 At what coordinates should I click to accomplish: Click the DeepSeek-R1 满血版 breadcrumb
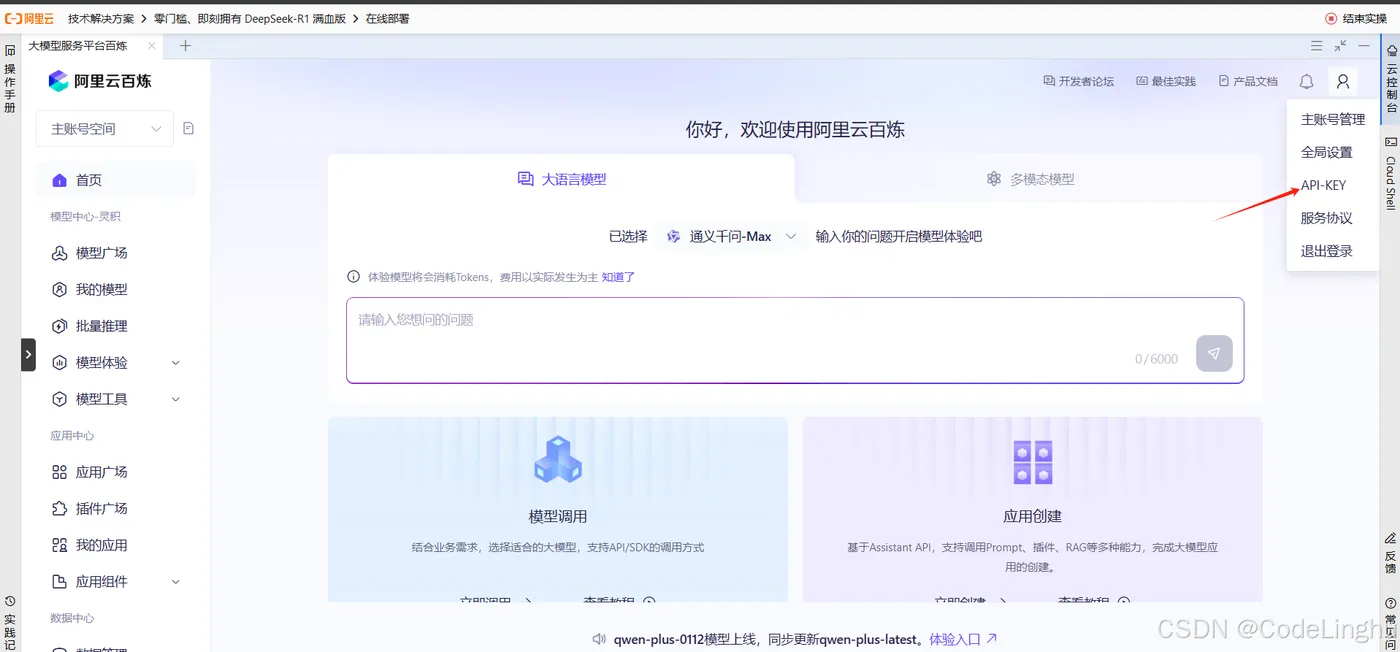click(x=250, y=18)
